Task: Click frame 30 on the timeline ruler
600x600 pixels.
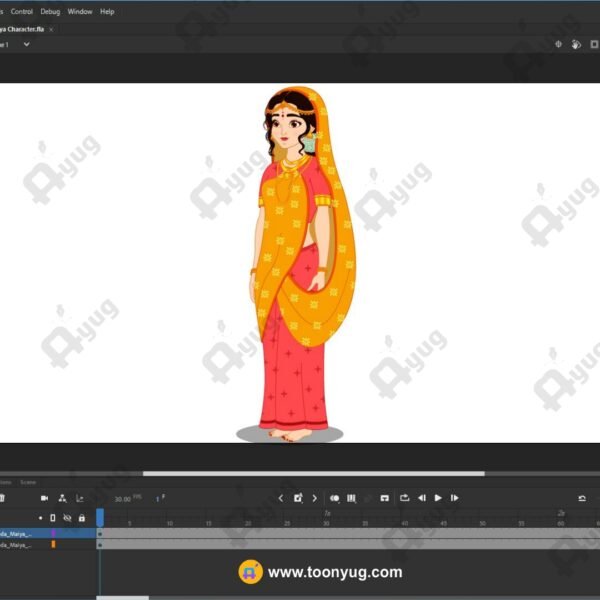Action: coord(326,523)
